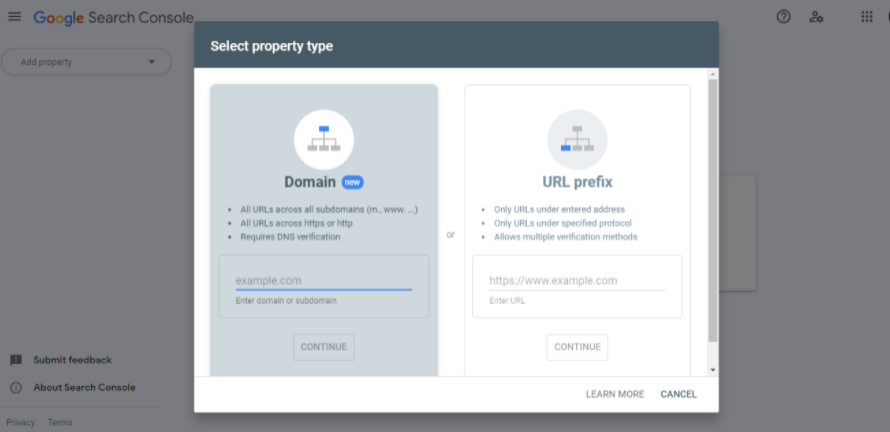Click the Submit feedback icon
Viewport: 890px width, 432px height.
[16, 360]
